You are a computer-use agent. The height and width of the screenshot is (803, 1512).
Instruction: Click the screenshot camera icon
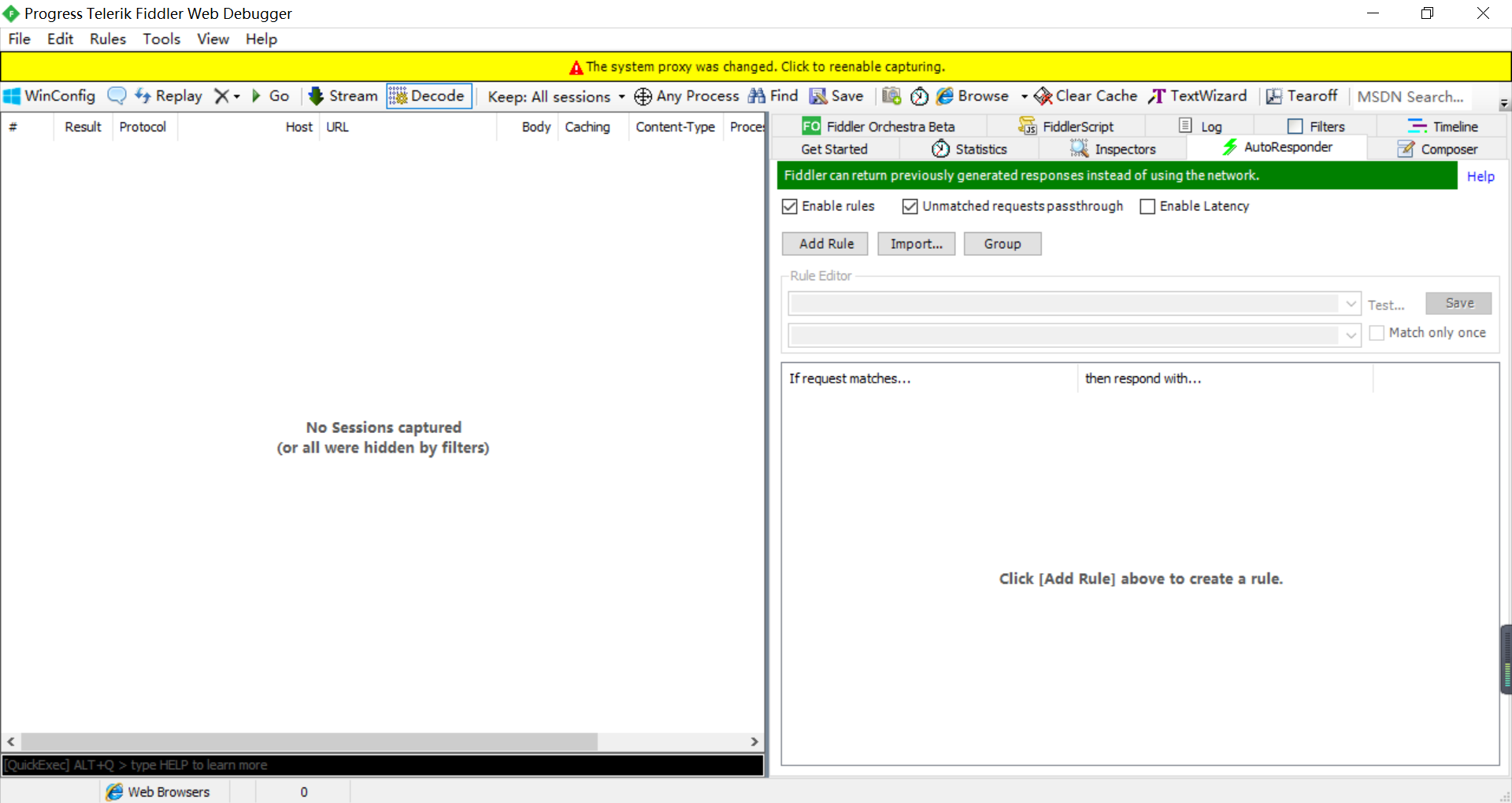pos(891,96)
